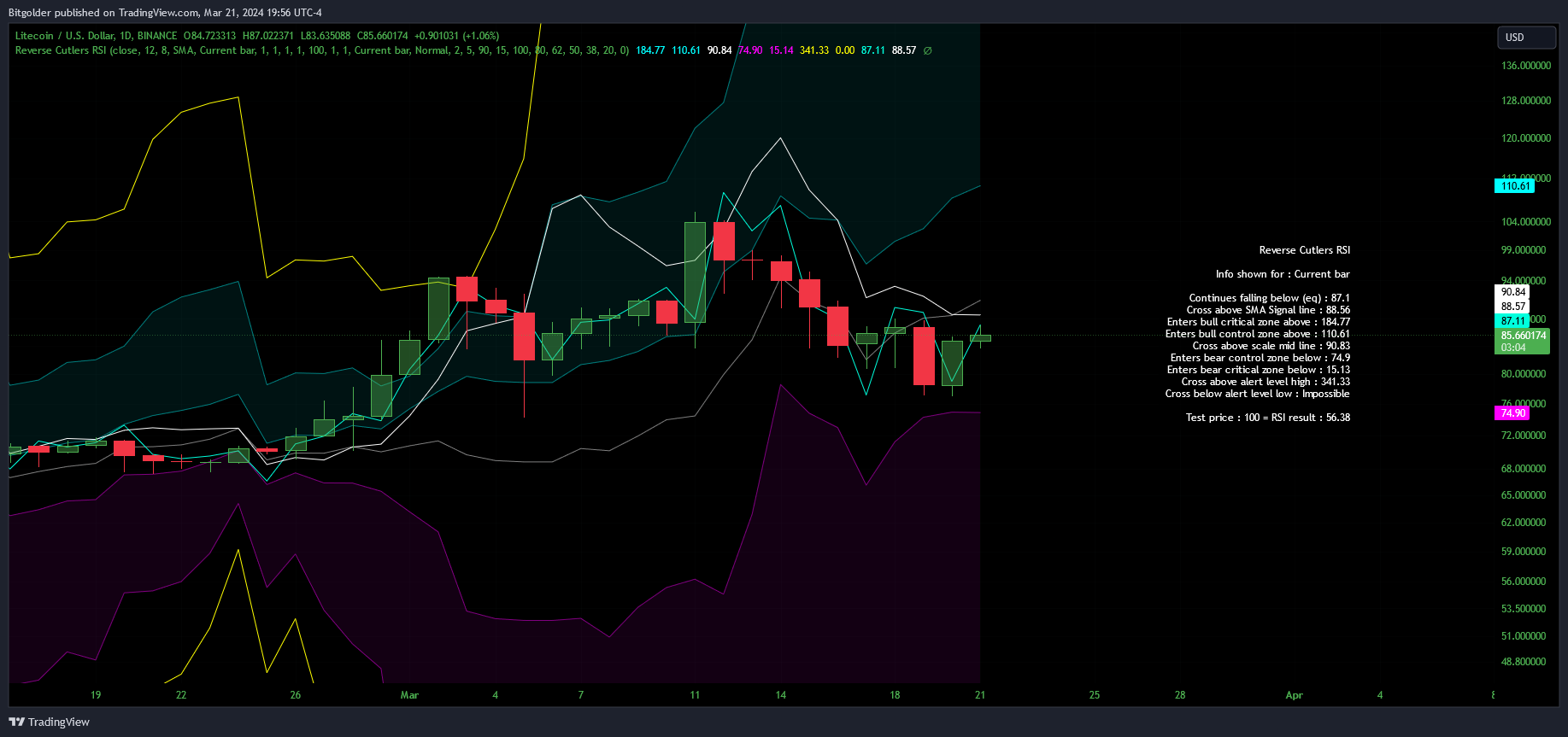Viewport: 1568px width, 737px height.
Task: Click the yellow 341.33 value in the indicator legend
Action: tap(814, 50)
